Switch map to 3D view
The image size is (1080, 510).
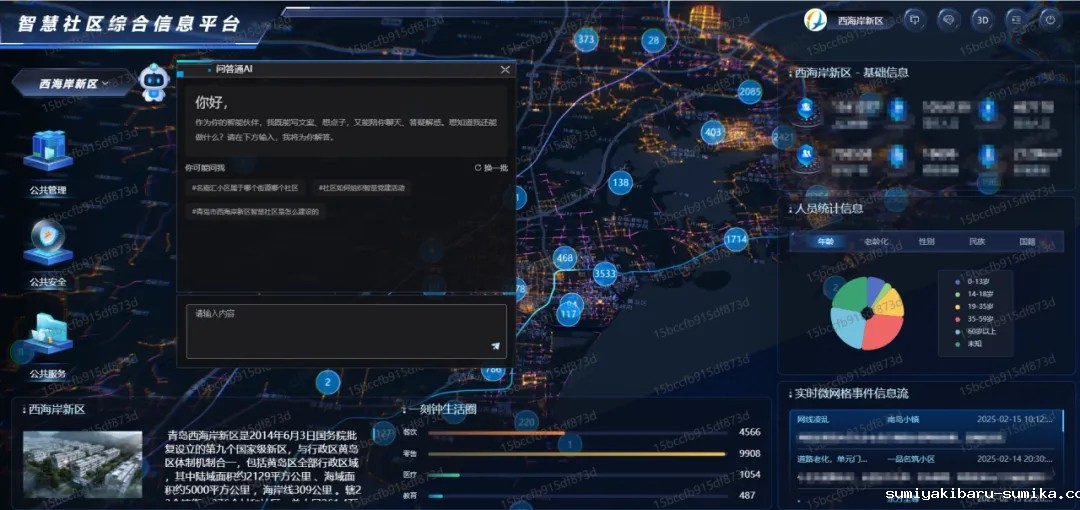tap(982, 20)
